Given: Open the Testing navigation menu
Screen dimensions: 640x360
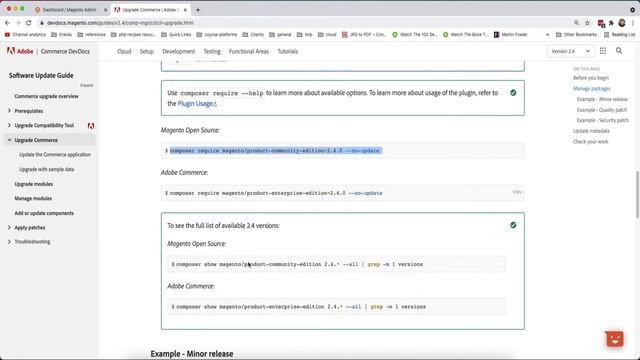Looking at the screenshot, I should click(212, 51).
